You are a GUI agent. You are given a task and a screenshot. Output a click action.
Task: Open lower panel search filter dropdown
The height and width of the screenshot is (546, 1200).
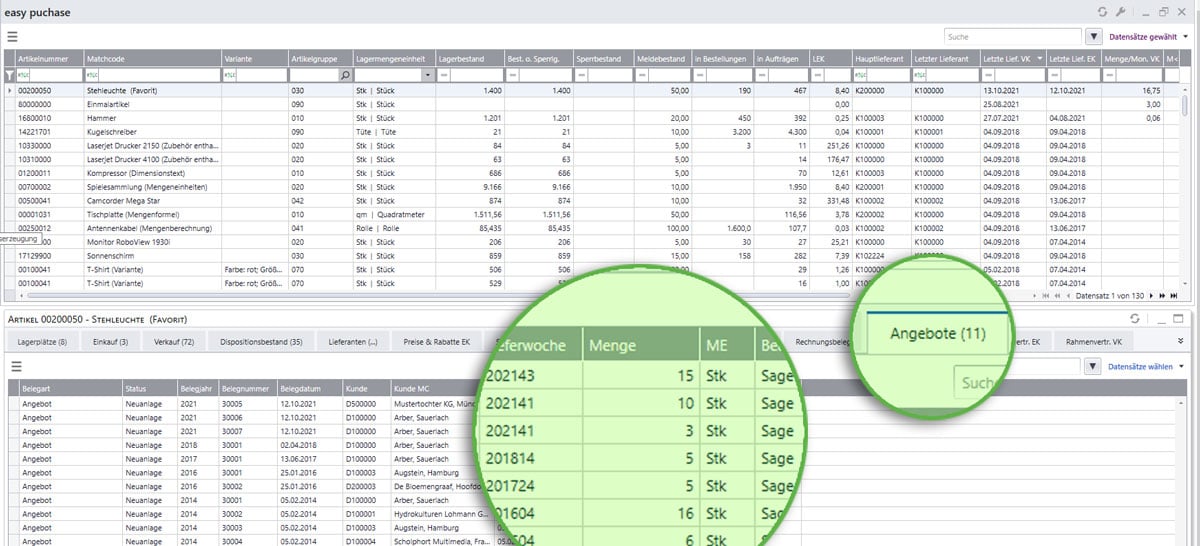point(1094,367)
